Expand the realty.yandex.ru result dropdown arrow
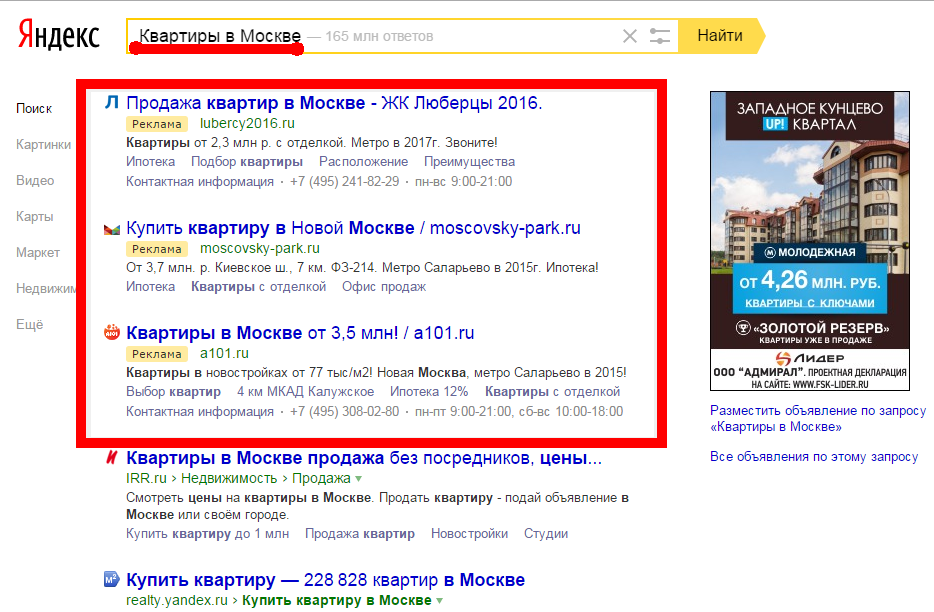The width and height of the screenshot is (934, 612). point(440,601)
